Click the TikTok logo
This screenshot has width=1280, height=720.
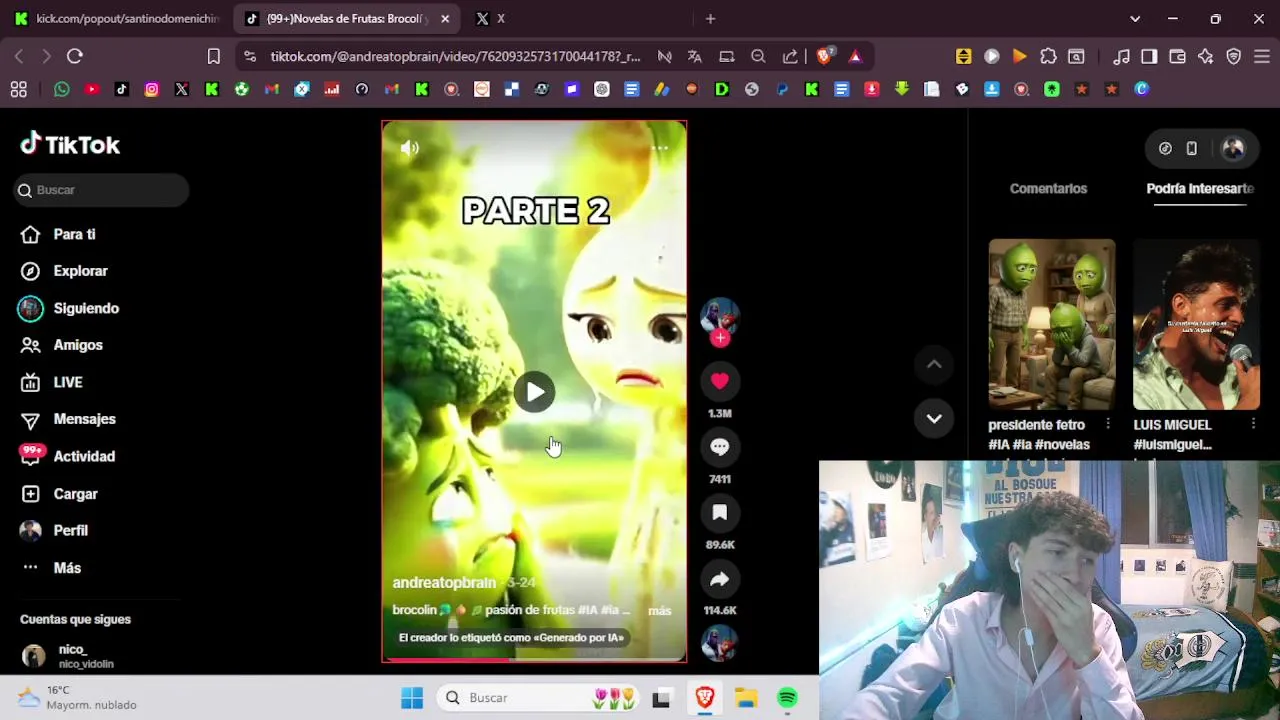(70, 145)
